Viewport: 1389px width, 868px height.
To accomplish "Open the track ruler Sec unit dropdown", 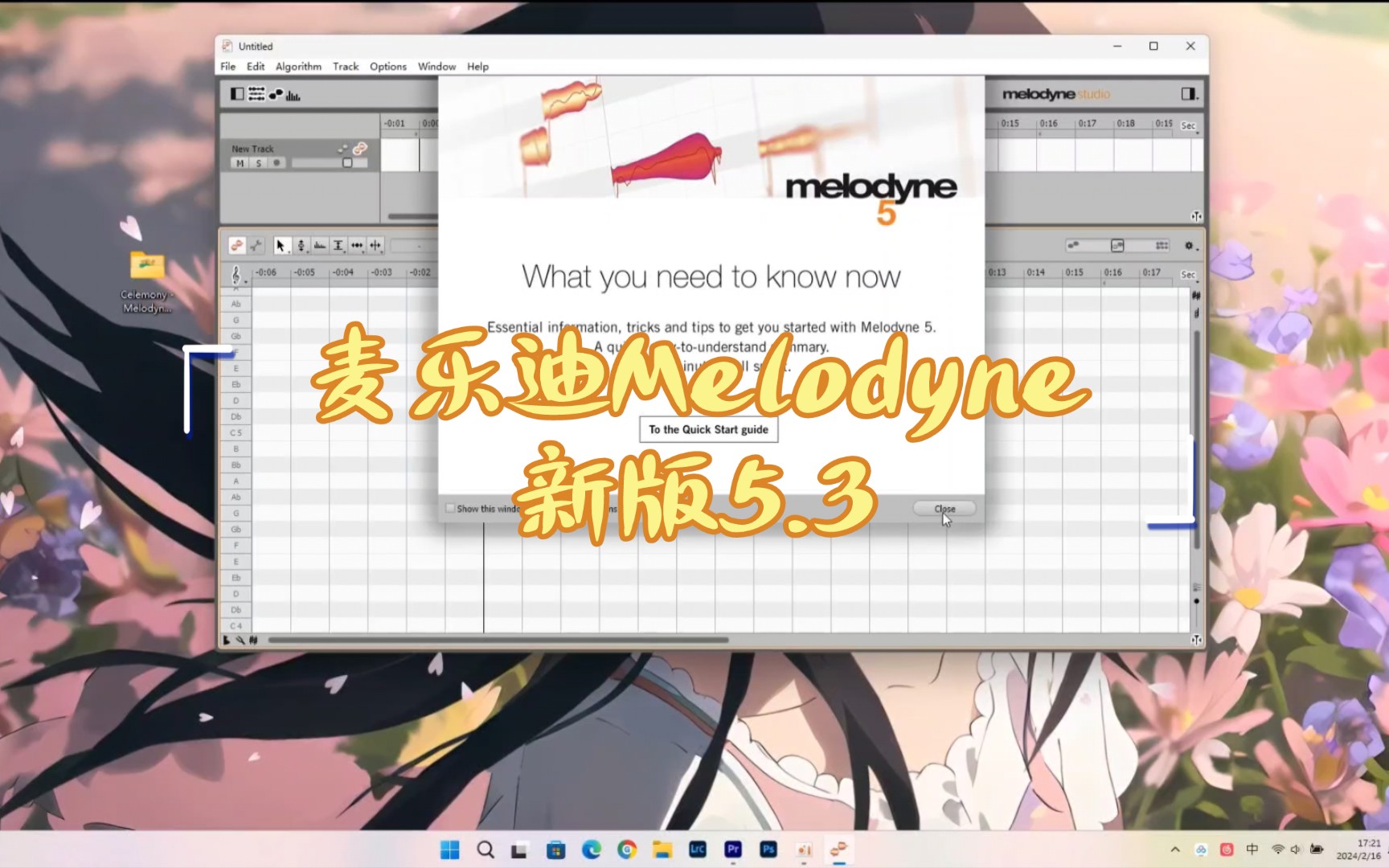I will 1189,126.
